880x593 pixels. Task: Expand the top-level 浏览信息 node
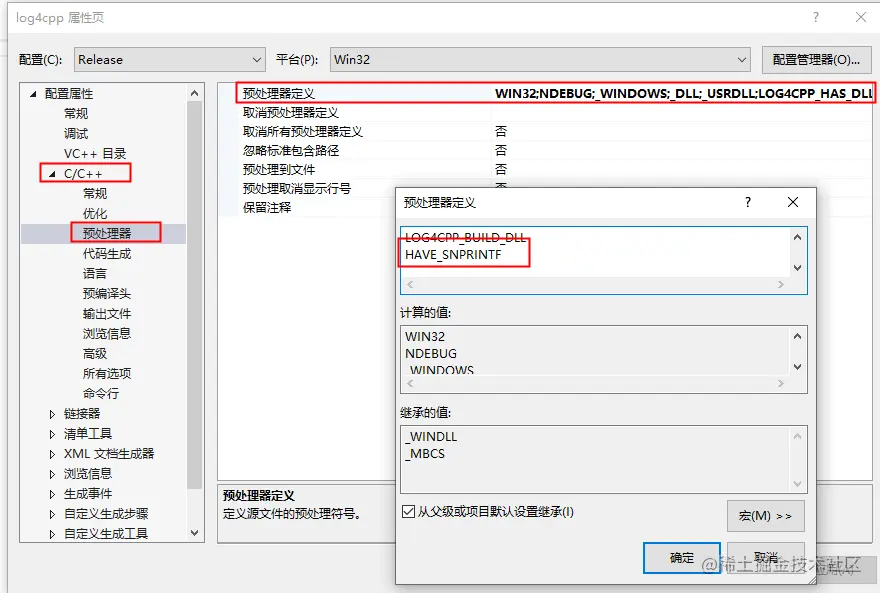(x=52, y=474)
